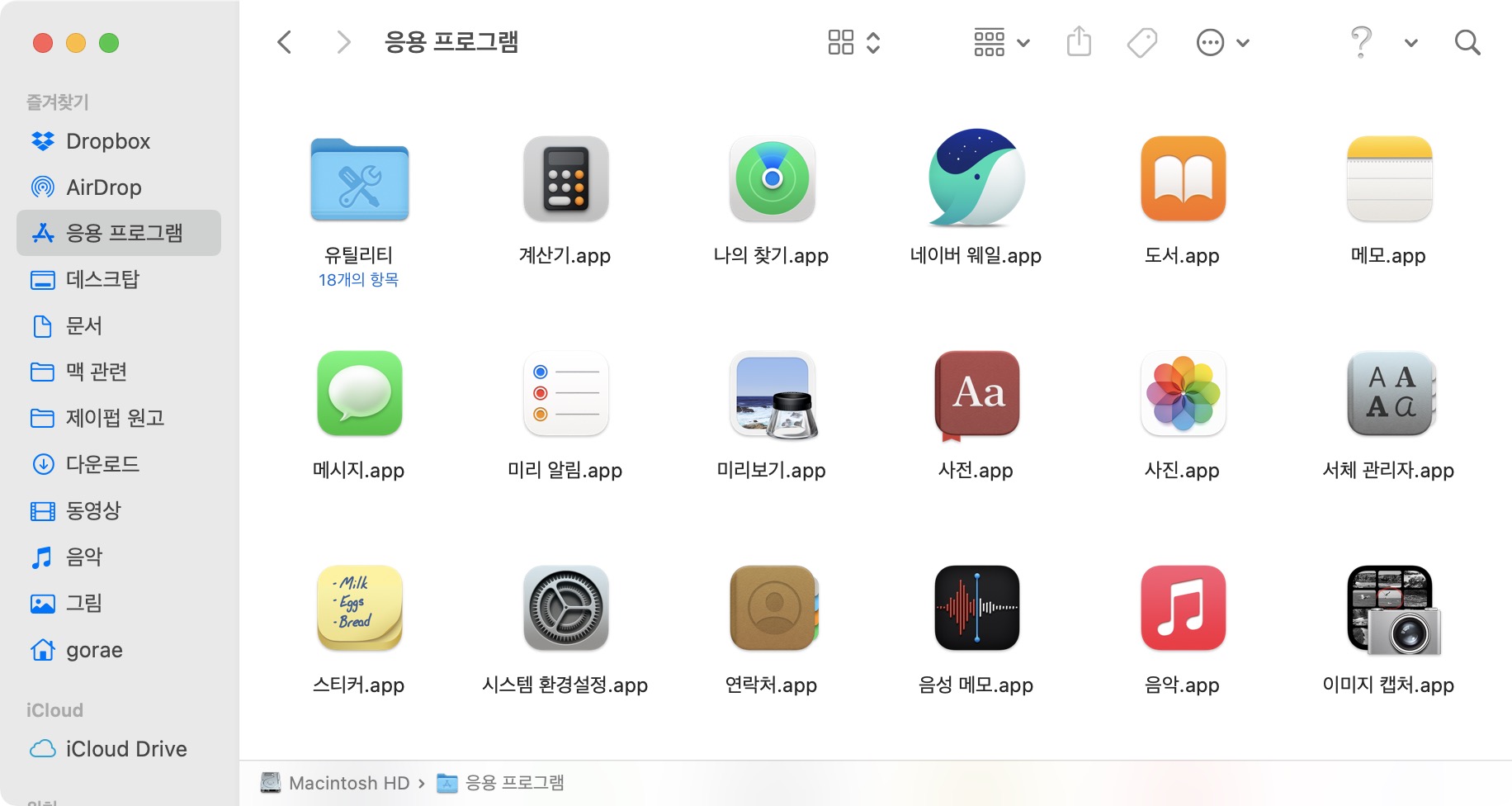Open the gorae home folder
The width and height of the screenshot is (1512, 806).
pyautogui.click(x=119, y=650)
